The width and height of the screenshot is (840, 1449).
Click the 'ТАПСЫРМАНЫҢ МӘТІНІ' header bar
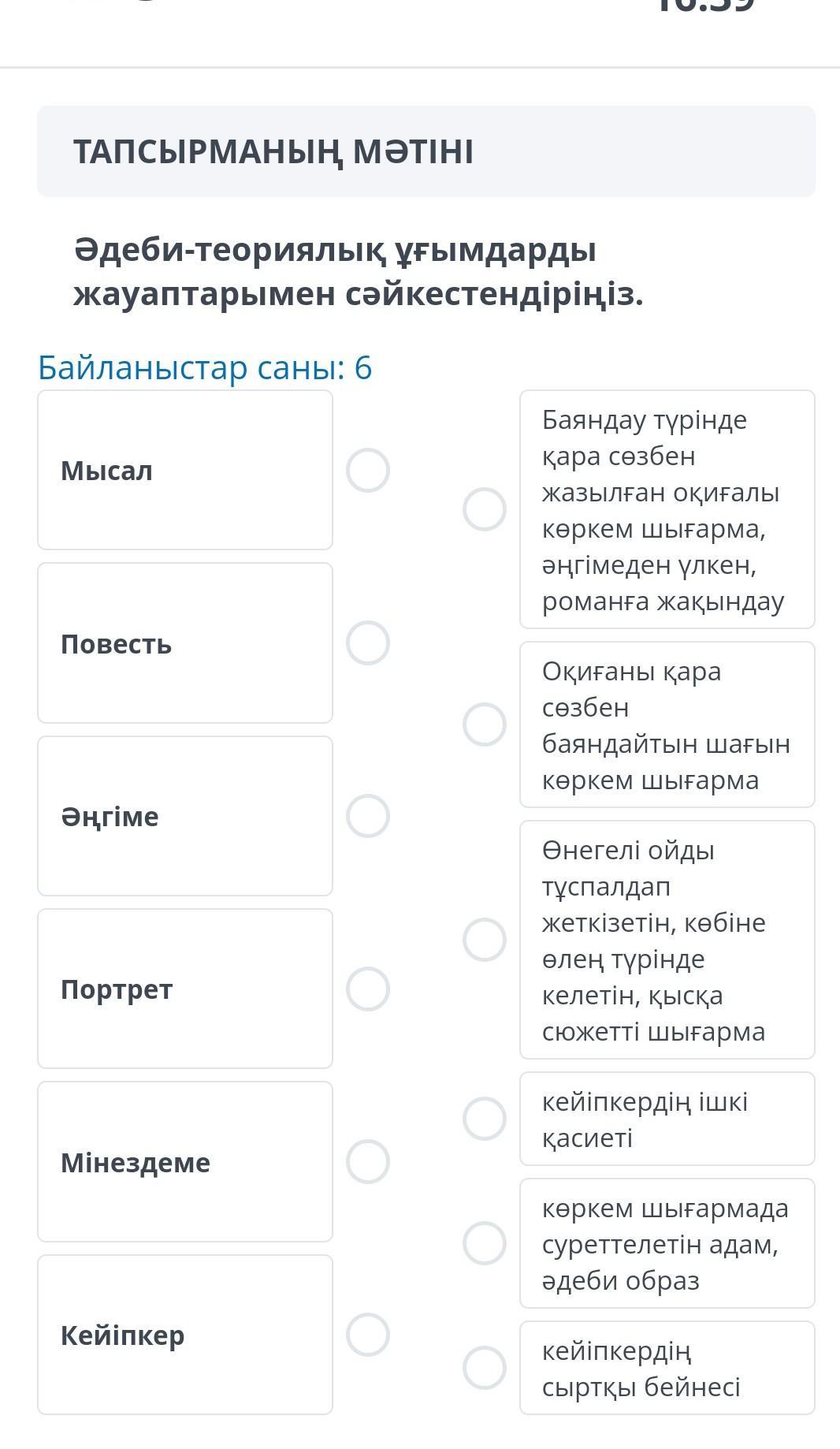point(426,151)
